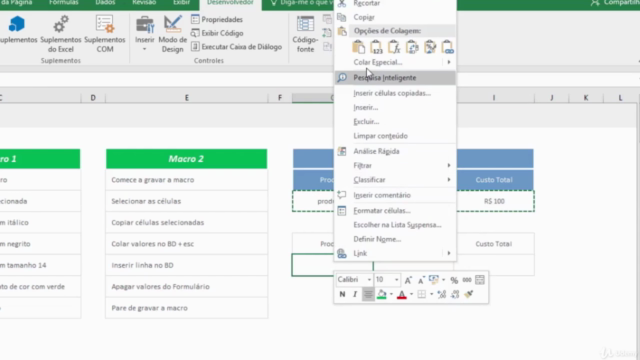Click Exibir Código in Controles group
This screenshot has width=640, height=360.
click(x=217, y=33)
